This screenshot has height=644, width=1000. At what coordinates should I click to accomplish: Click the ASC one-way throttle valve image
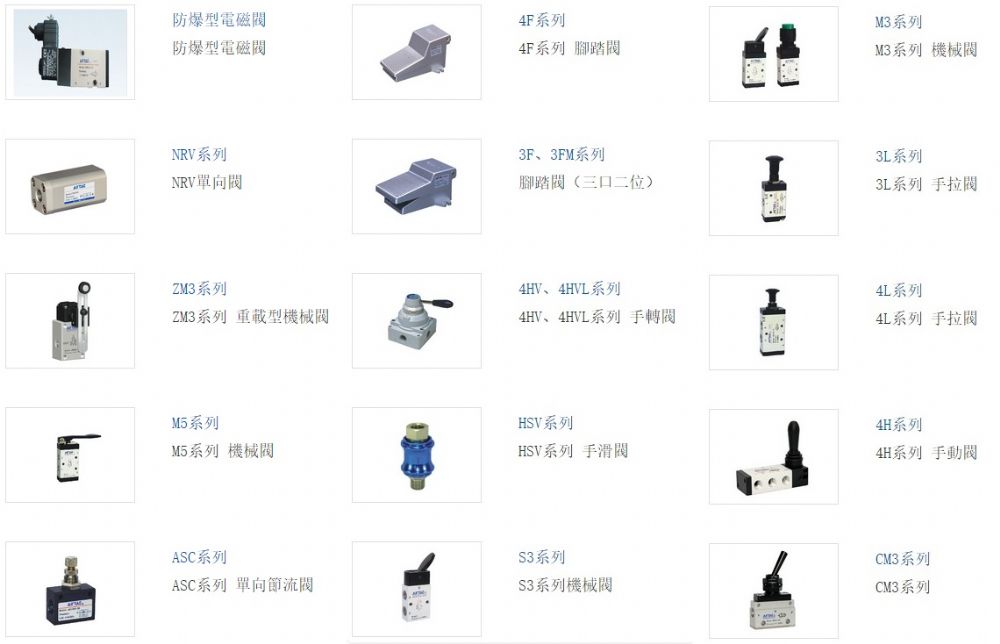pos(70,589)
